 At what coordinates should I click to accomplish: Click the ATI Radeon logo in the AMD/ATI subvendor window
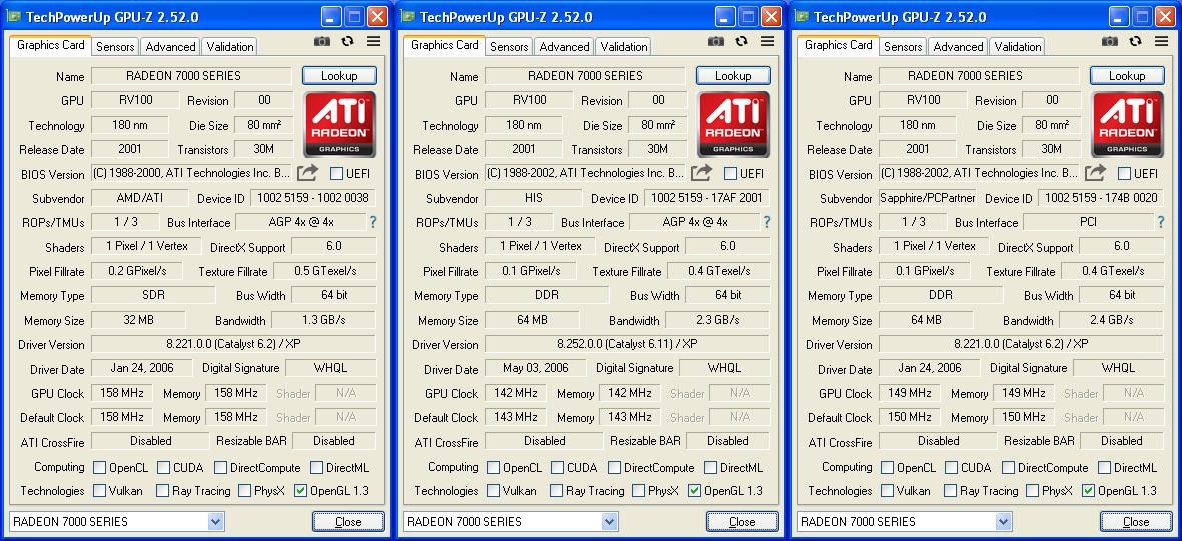point(338,124)
